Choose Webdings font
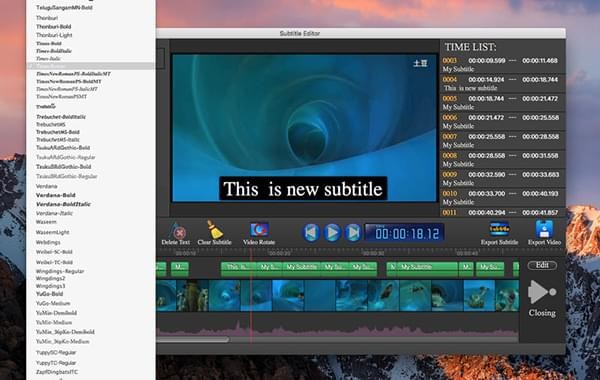Image resolution: width=600 pixels, height=380 pixels. pyautogui.click(x=48, y=242)
